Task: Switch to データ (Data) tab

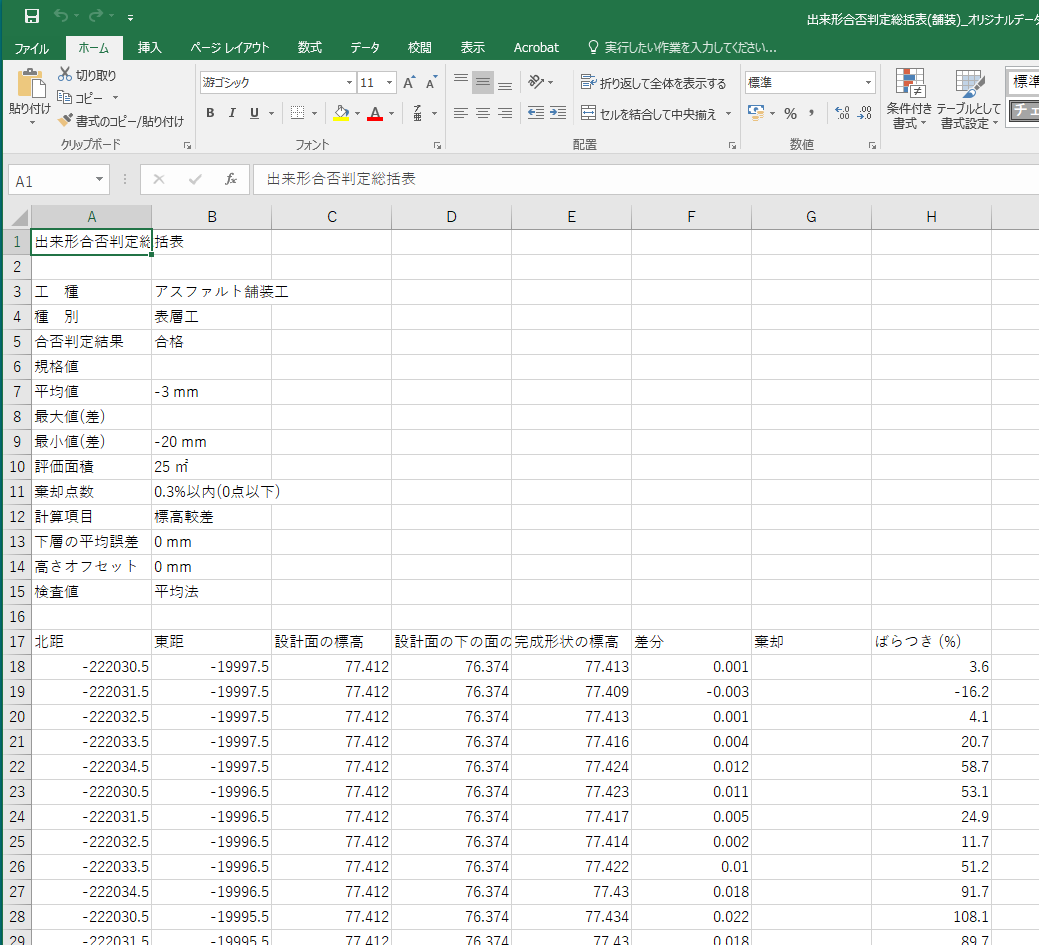Action: [365, 48]
